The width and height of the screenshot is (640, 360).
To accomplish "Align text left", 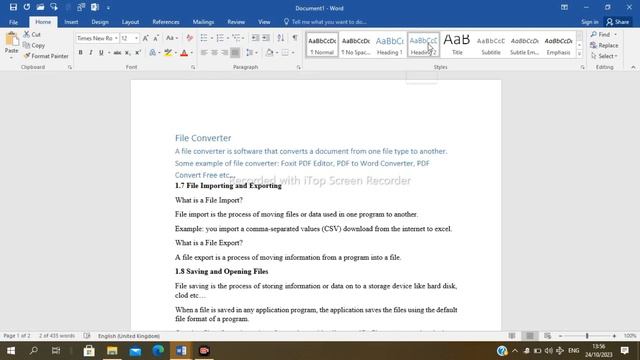I will (204, 53).
